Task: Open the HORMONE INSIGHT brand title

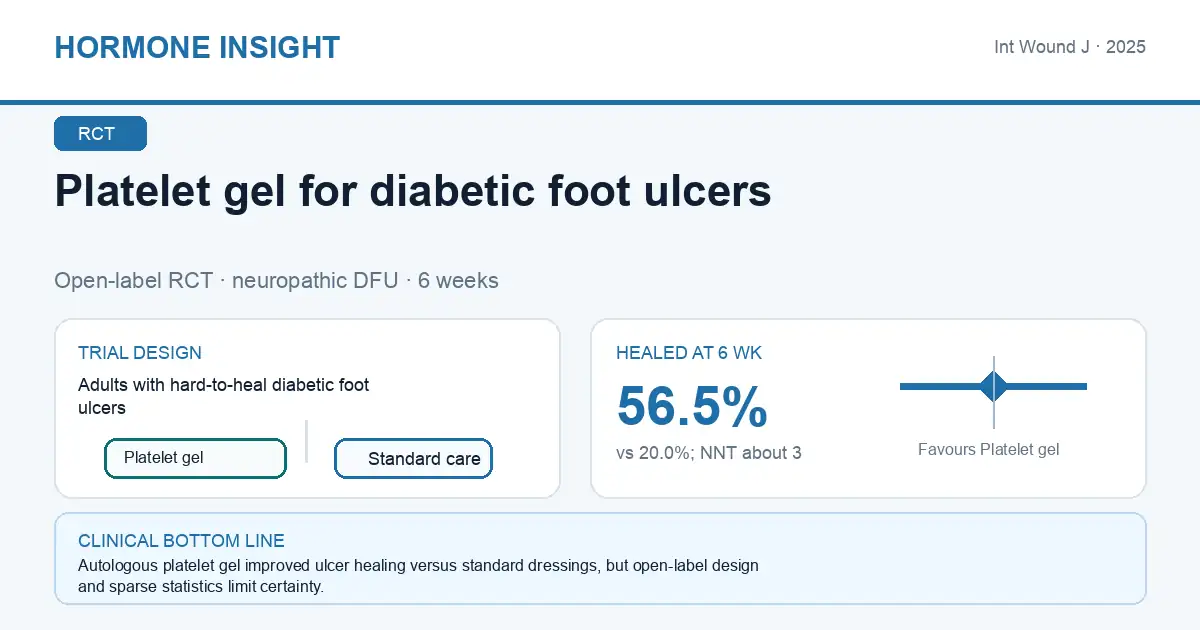Action: 197,47
